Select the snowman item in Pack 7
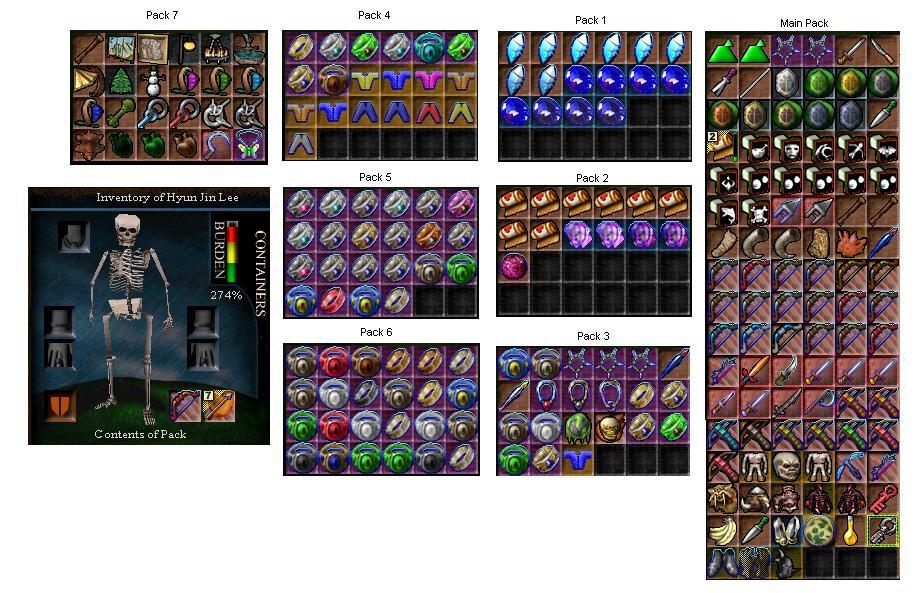 point(153,81)
